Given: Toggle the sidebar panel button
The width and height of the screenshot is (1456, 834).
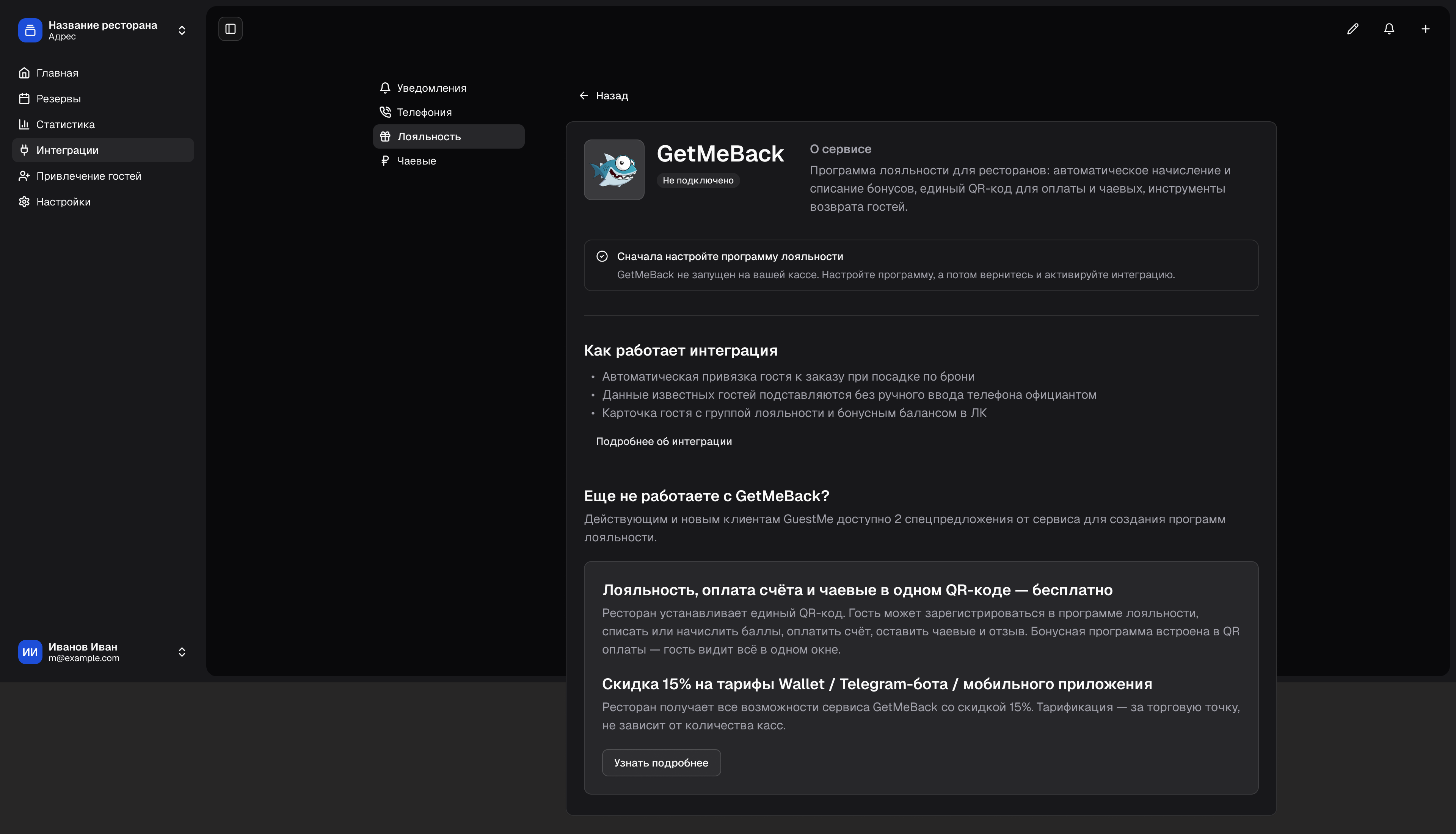Looking at the screenshot, I should 230,29.
